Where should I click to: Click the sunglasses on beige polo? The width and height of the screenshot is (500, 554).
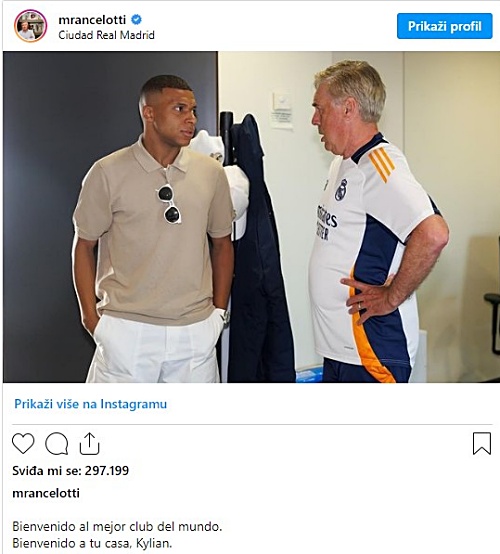[x=169, y=204]
